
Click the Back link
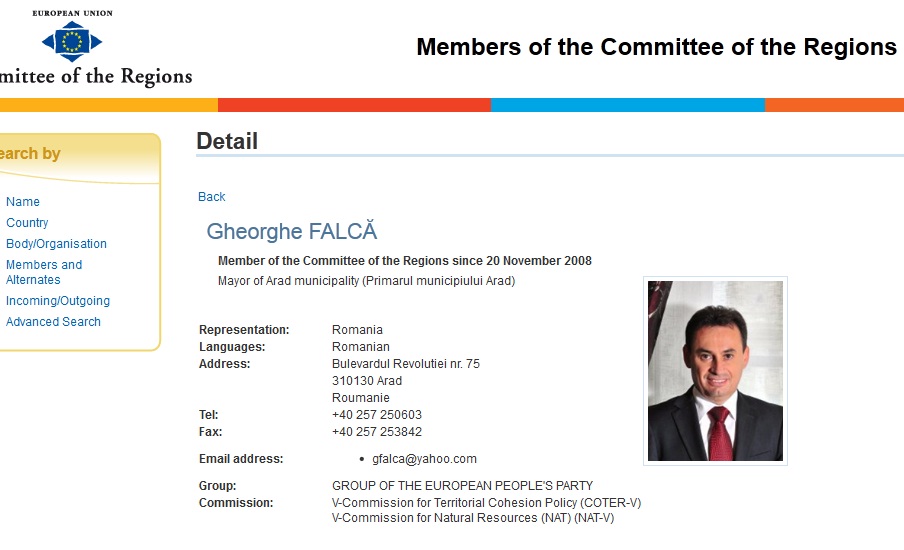click(212, 197)
